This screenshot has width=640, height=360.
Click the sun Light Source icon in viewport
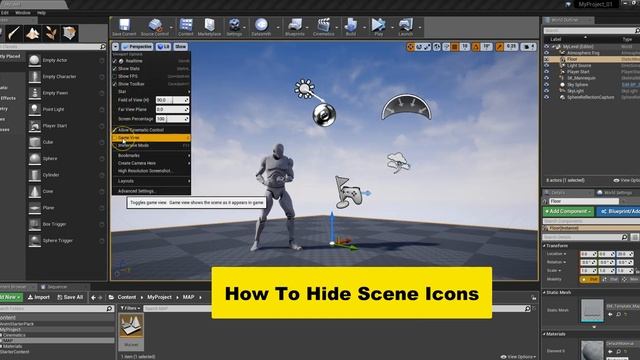pos(304,88)
